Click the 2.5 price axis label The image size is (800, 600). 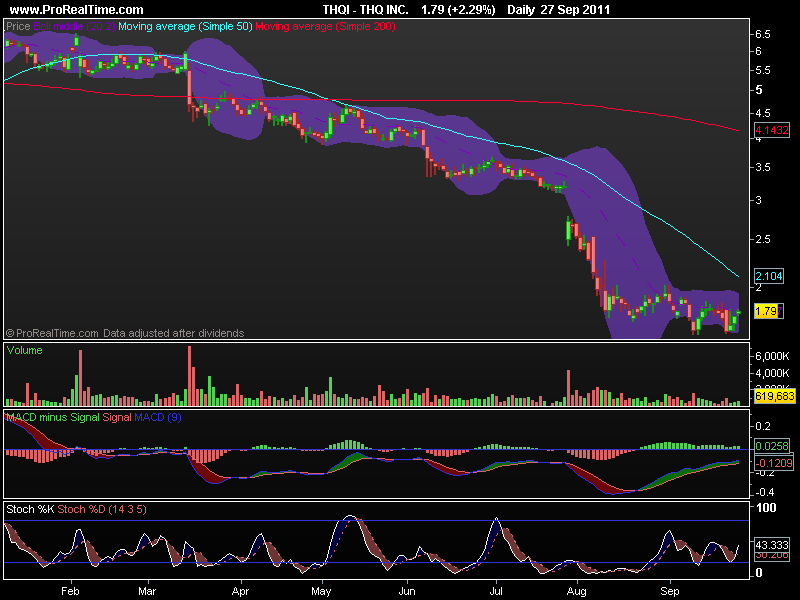click(x=763, y=239)
